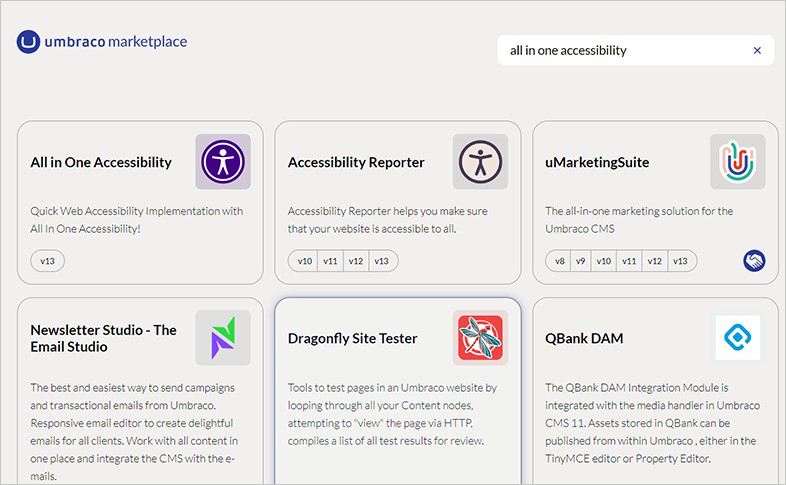This screenshot has height=485, width=786.
Task: Open the Accessibility Reporter title
Action: tap(356, 162)
